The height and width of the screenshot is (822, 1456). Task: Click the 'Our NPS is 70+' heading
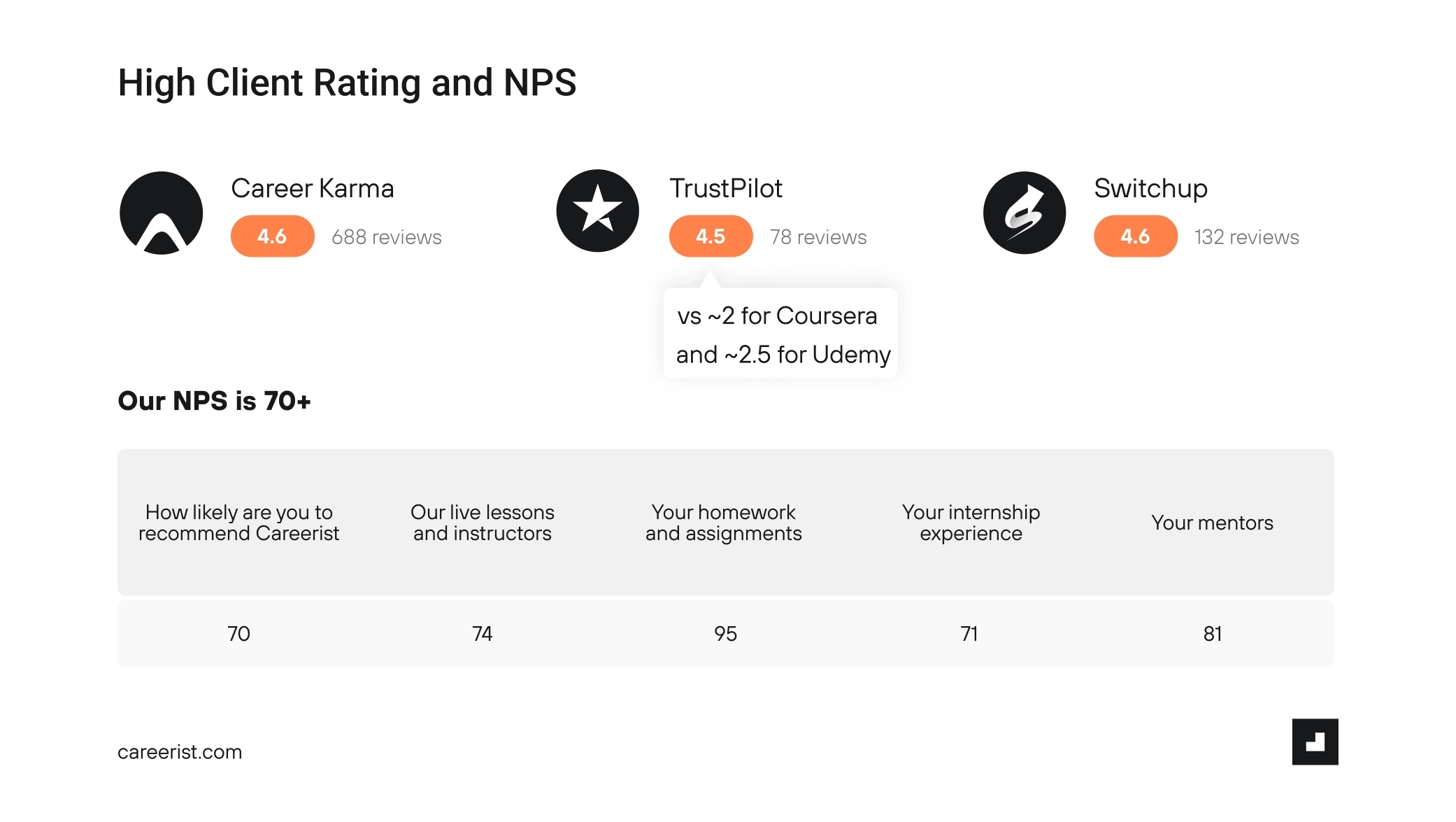click(214, 401)
